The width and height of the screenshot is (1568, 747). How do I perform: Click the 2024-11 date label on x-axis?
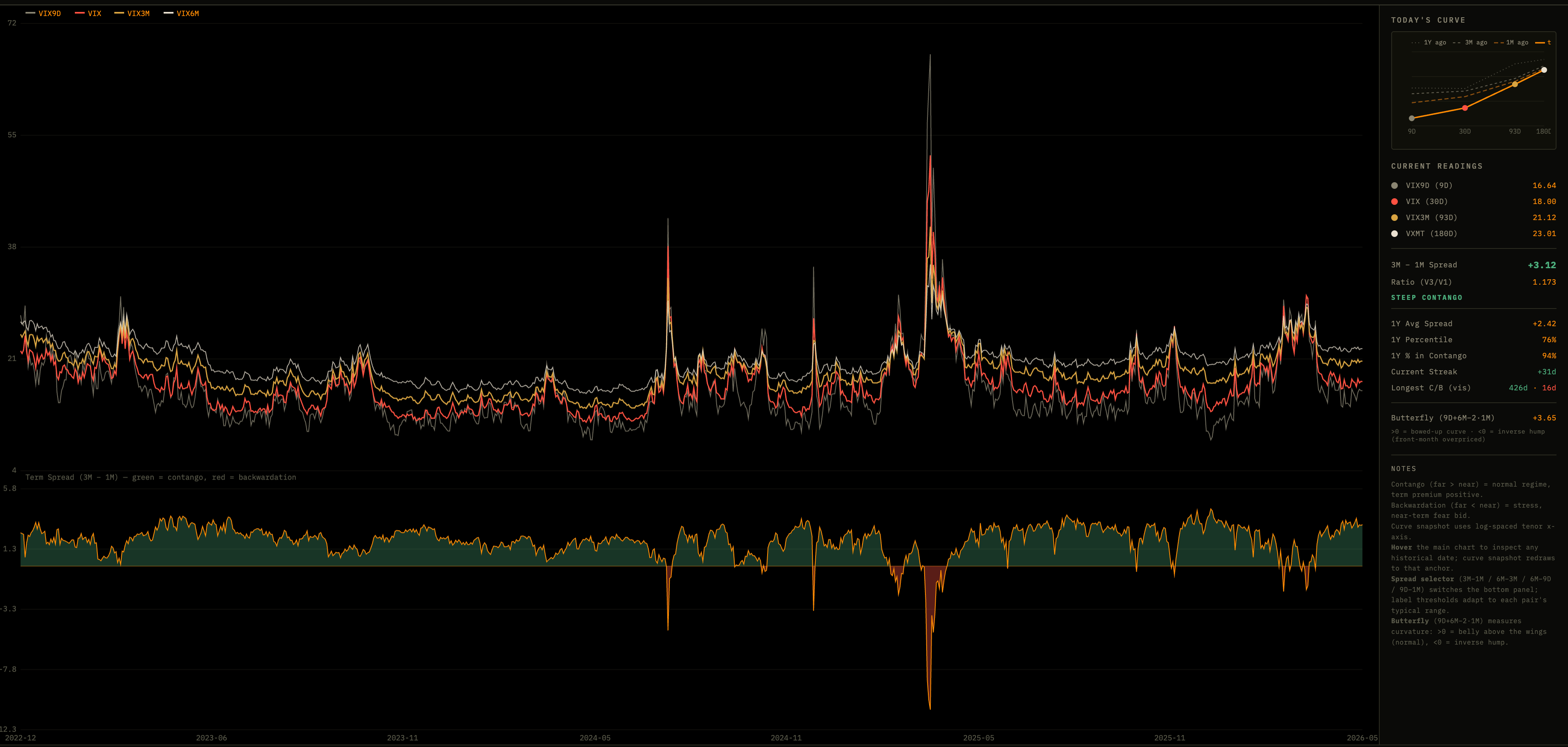tap(786, 738)
